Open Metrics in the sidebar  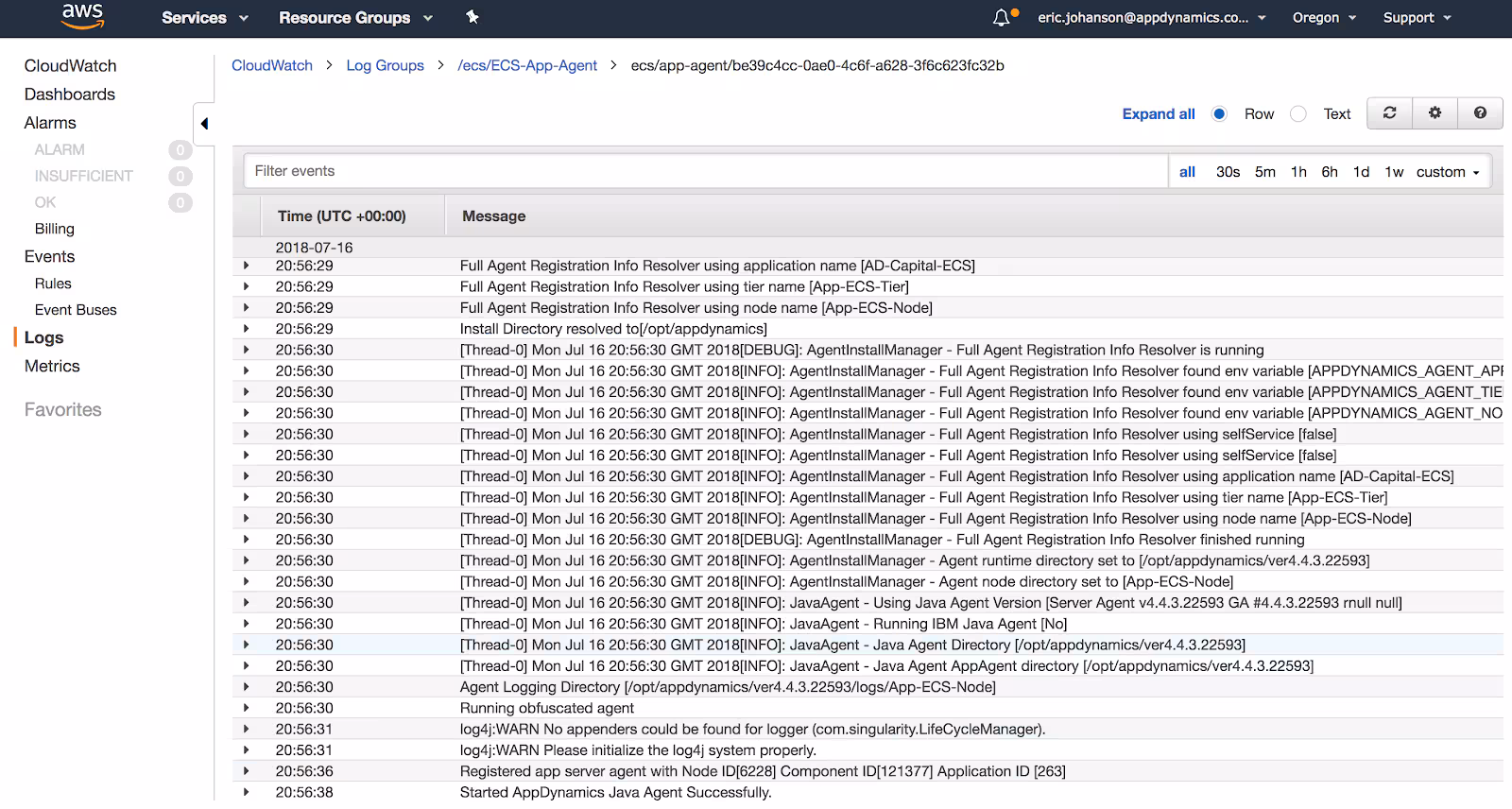52,367
